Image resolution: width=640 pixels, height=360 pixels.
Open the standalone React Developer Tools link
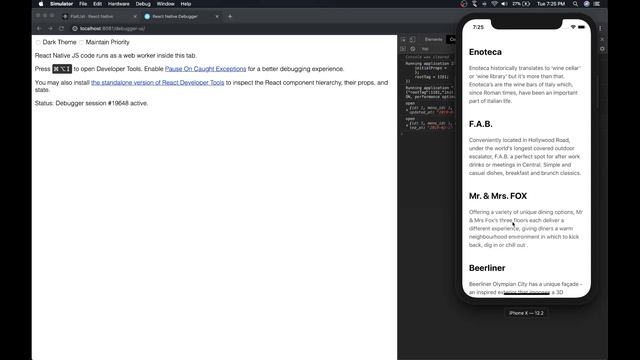158,82
